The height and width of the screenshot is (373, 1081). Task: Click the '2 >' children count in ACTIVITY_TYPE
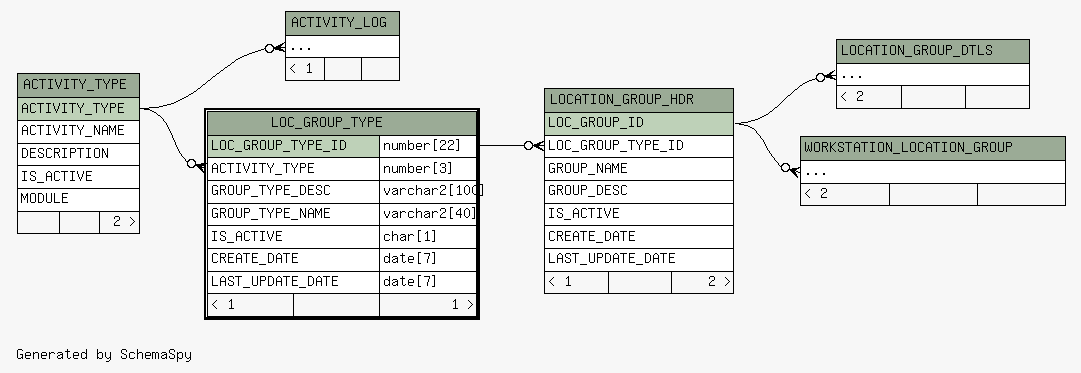119,222
